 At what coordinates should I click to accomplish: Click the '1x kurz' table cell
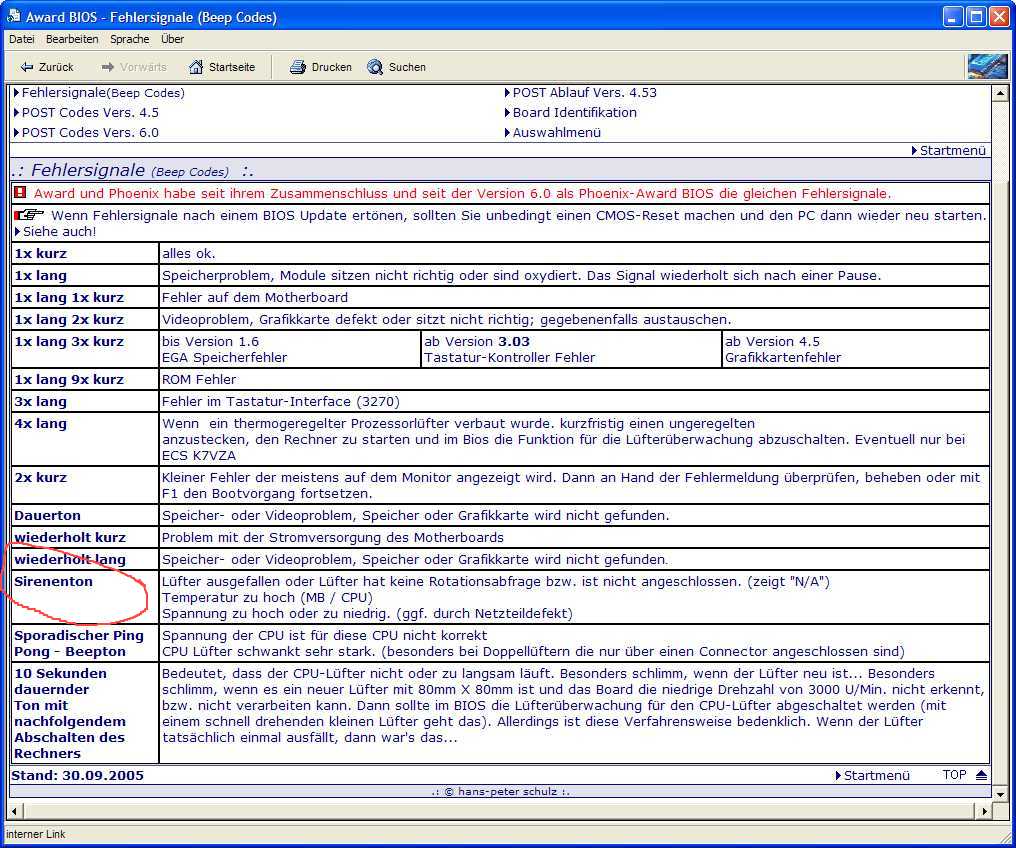[85, 253]
